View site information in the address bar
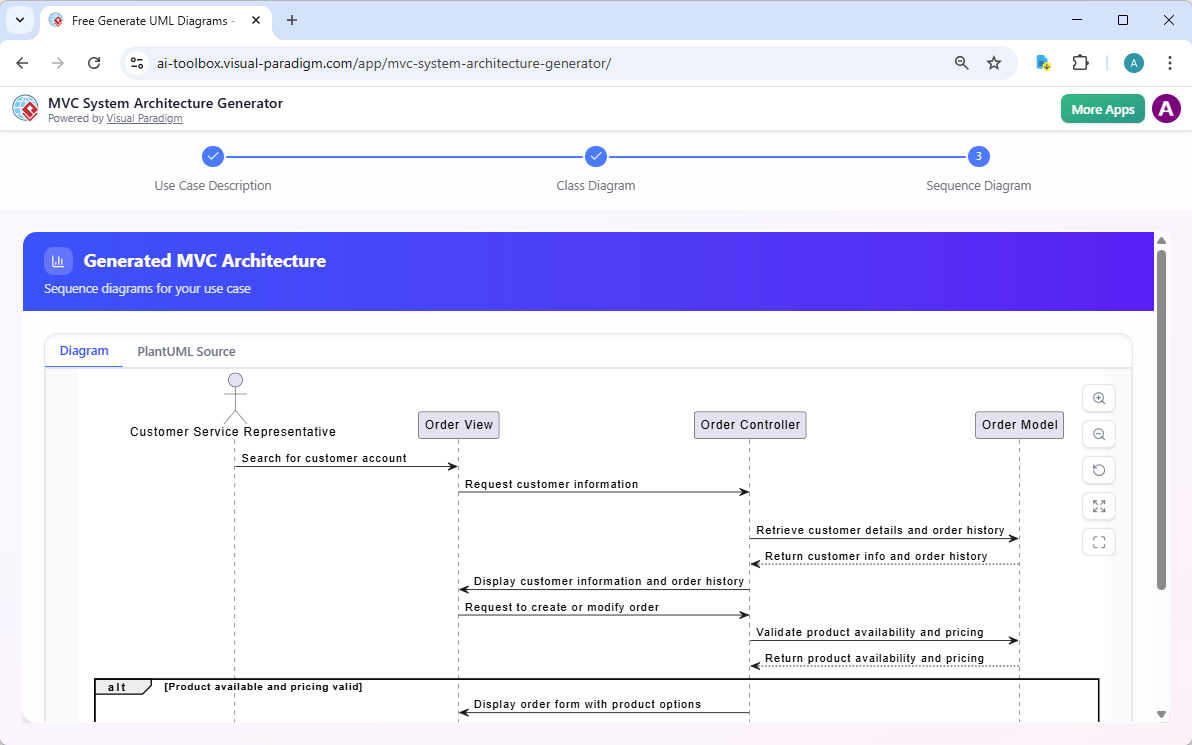 tap(136, 62)
